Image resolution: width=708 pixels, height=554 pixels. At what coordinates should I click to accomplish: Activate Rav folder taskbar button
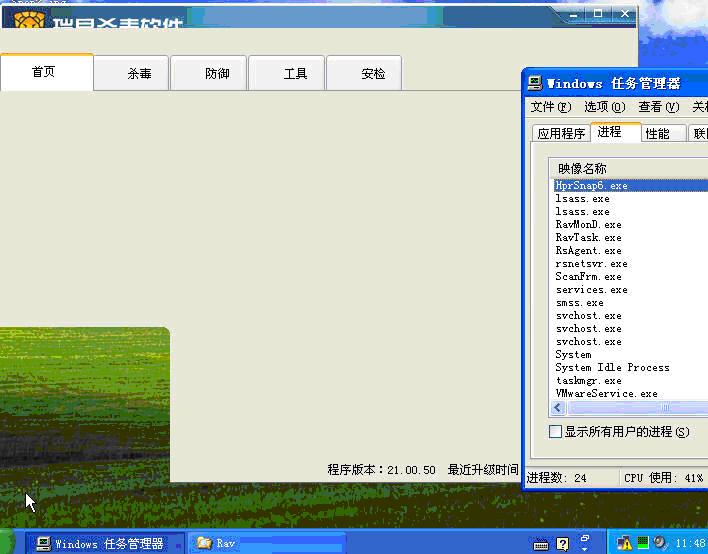266,543
